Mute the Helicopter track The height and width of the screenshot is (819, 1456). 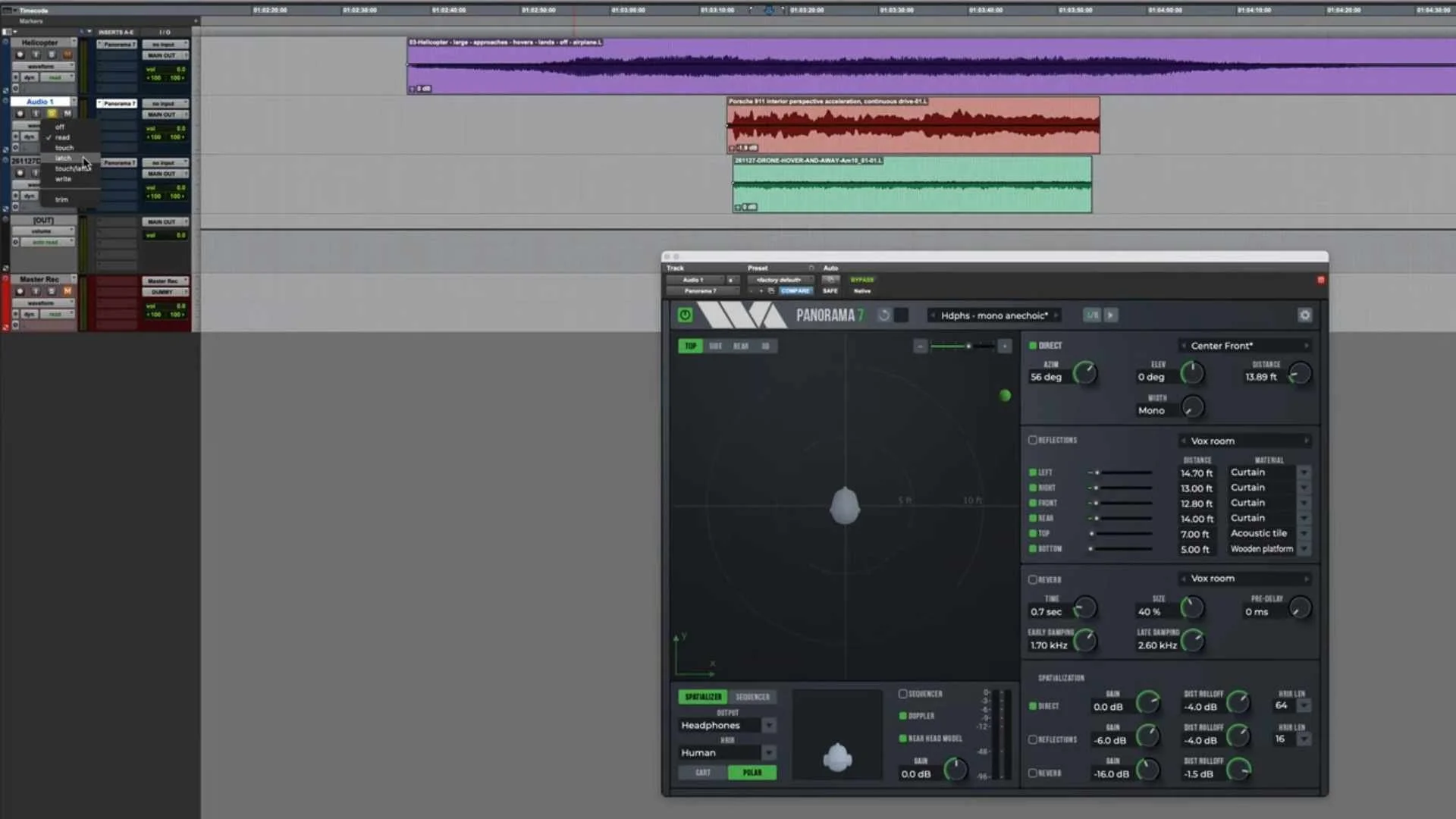tap(67, 55)
